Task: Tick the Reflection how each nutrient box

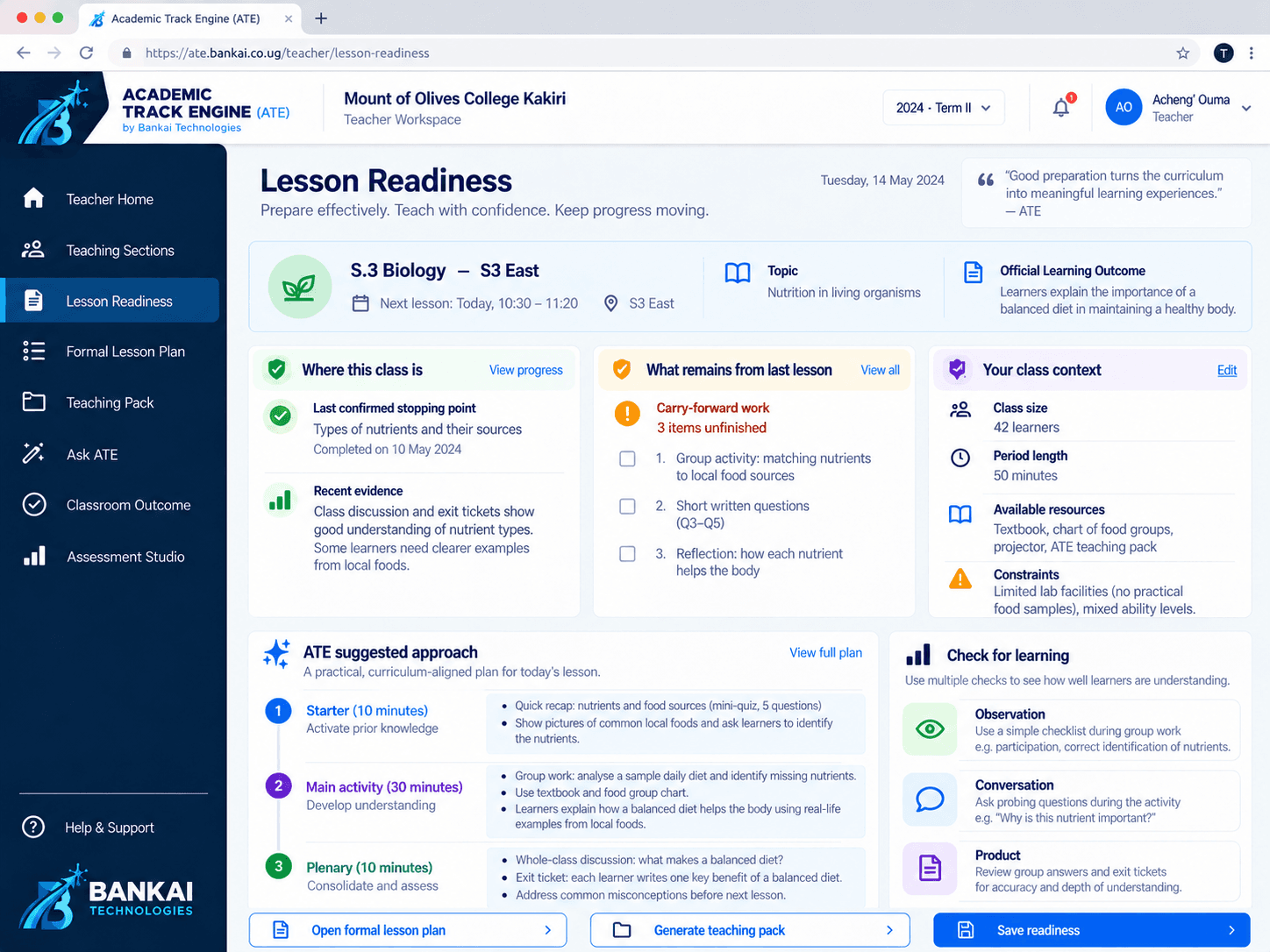Action: pos(627,554)
